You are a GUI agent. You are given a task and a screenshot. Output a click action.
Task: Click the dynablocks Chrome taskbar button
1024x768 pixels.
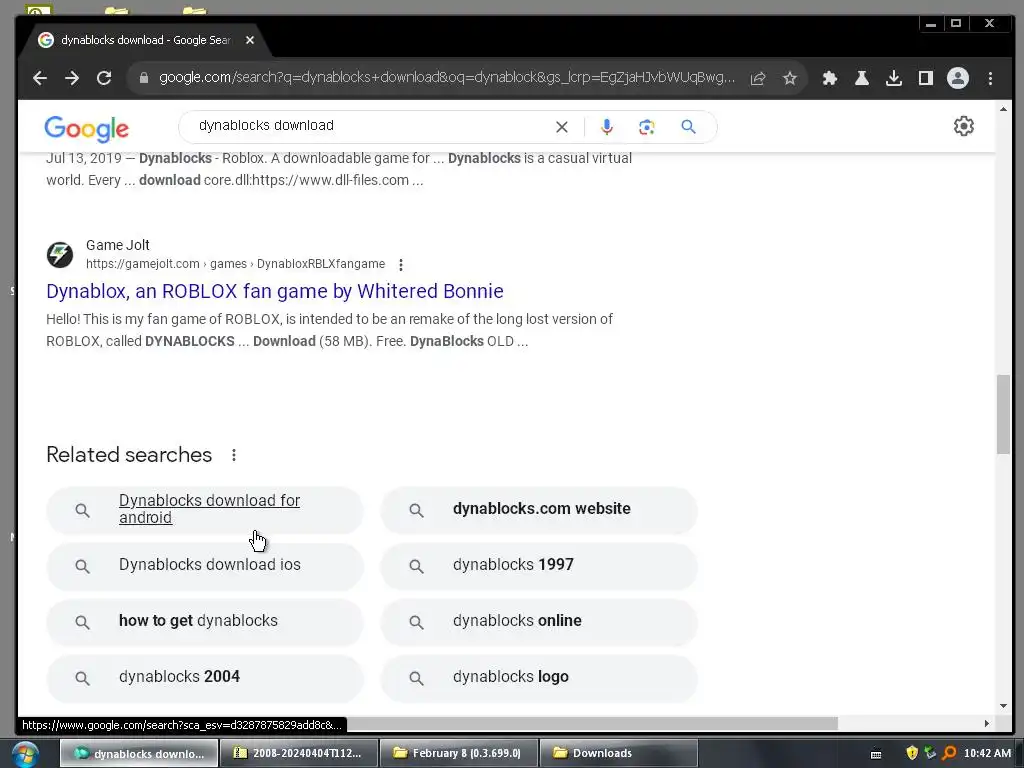[139, 753]
